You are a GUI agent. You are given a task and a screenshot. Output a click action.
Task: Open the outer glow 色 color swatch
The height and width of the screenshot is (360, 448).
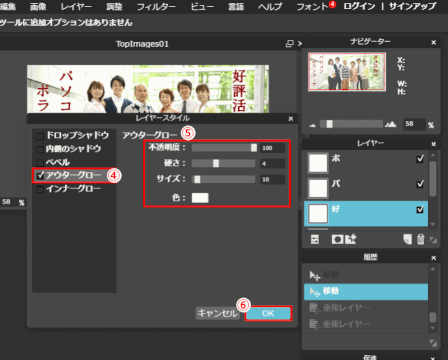point(200,198)
